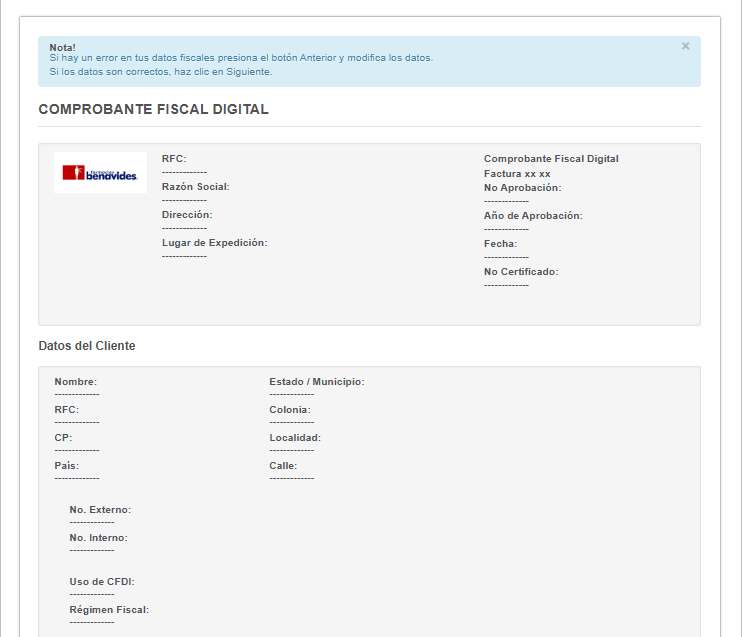
Task: Dismiss the blue Nota alert box
Action: [685, 46]
